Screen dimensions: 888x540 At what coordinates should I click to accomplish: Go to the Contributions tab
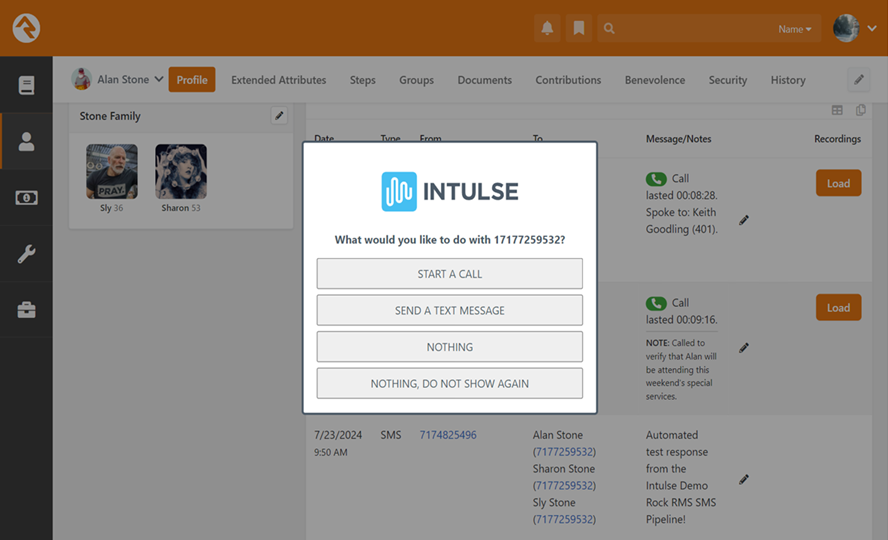569,80
